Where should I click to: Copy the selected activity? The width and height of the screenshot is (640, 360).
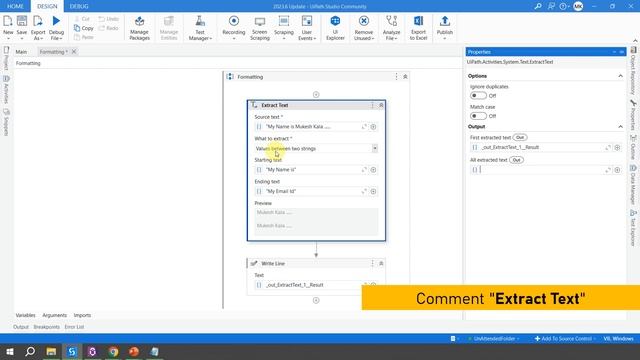[x=84, y=28]
